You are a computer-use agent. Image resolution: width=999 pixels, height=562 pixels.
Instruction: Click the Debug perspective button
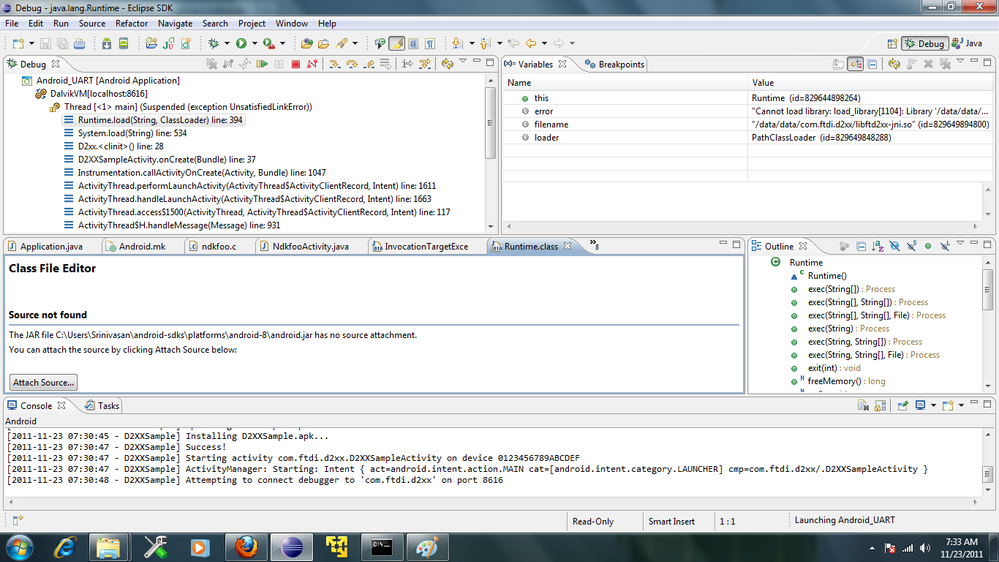pyautogui.click(x=924, y=43)
